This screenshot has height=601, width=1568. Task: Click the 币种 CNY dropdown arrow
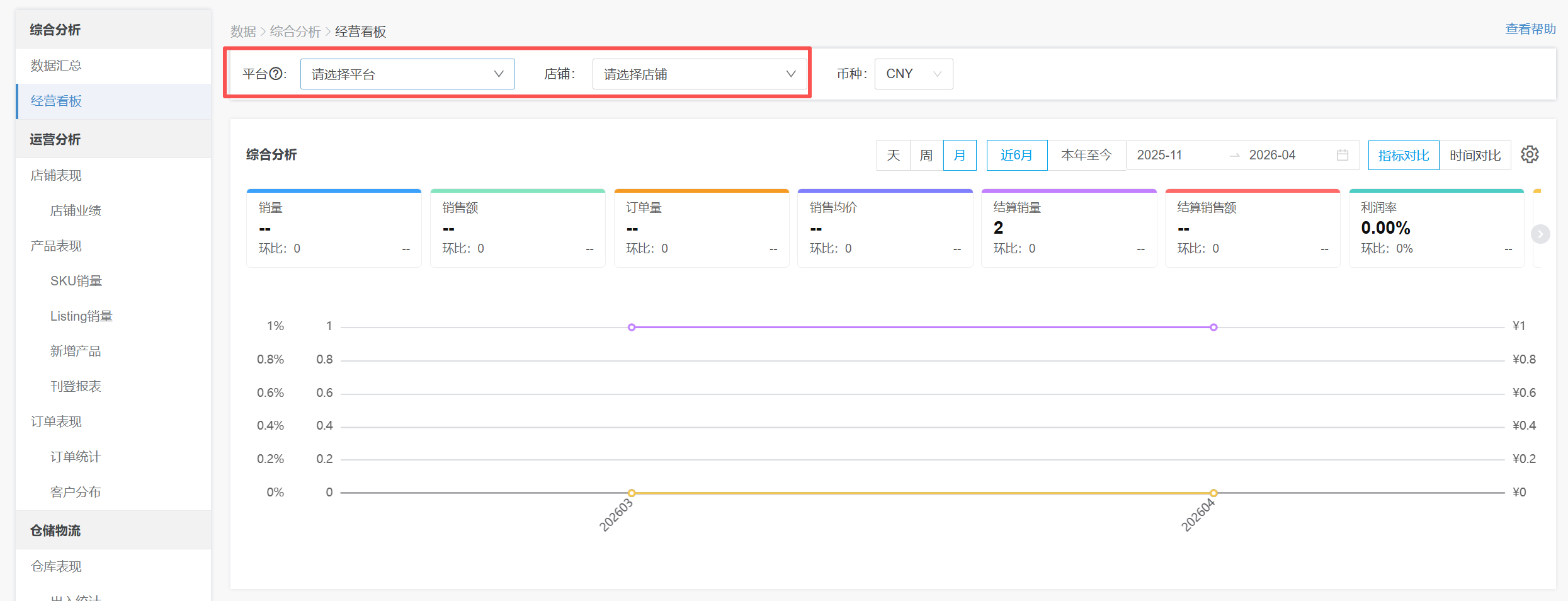(937, 74)
